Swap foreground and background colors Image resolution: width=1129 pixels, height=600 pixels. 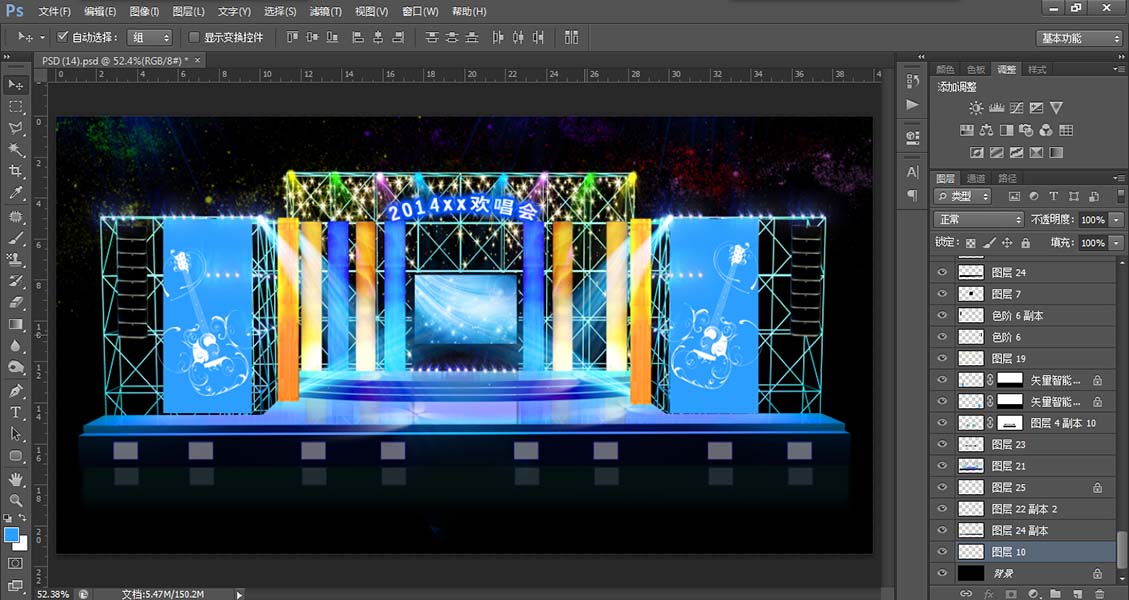[x=23, y=518]
